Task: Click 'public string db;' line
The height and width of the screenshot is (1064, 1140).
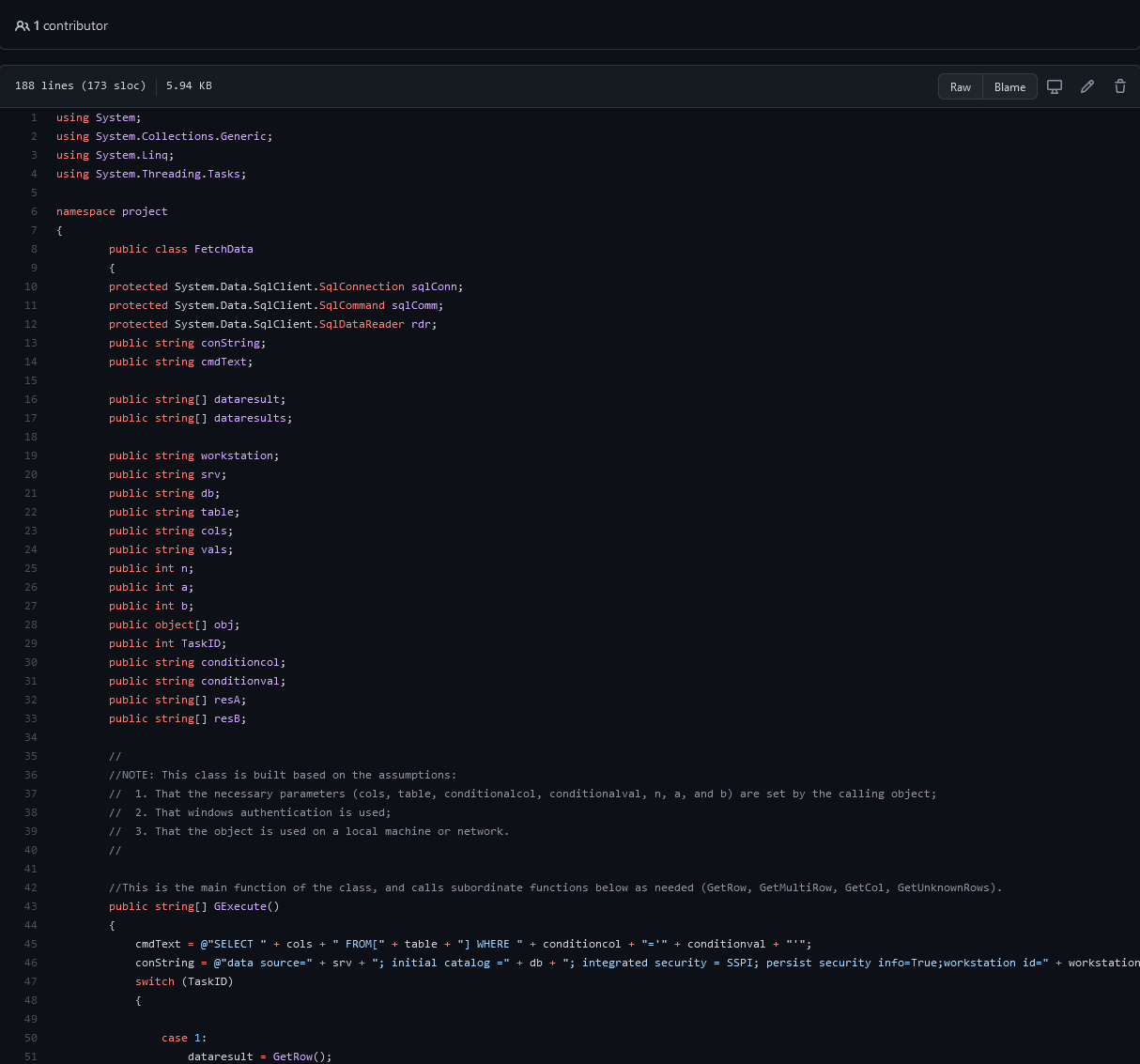Action: pos(164,493)
